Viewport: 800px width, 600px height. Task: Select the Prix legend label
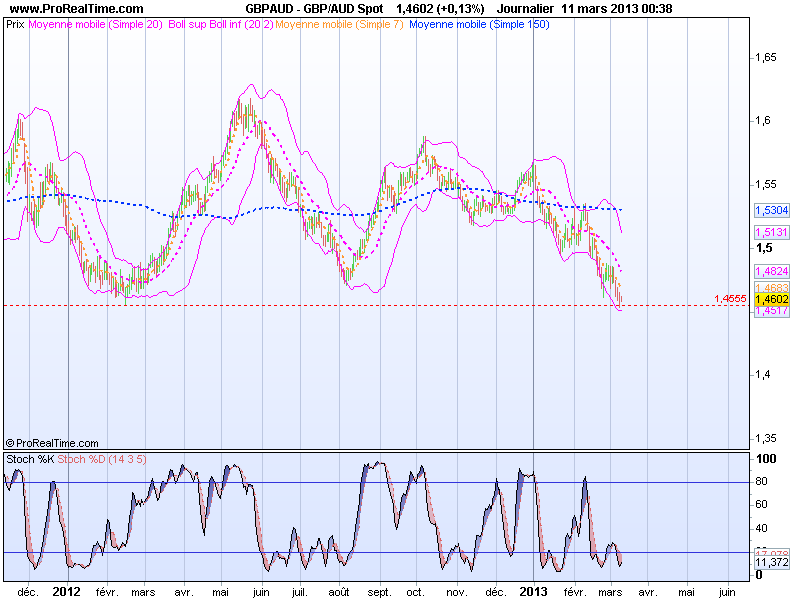tap(15, 23)
